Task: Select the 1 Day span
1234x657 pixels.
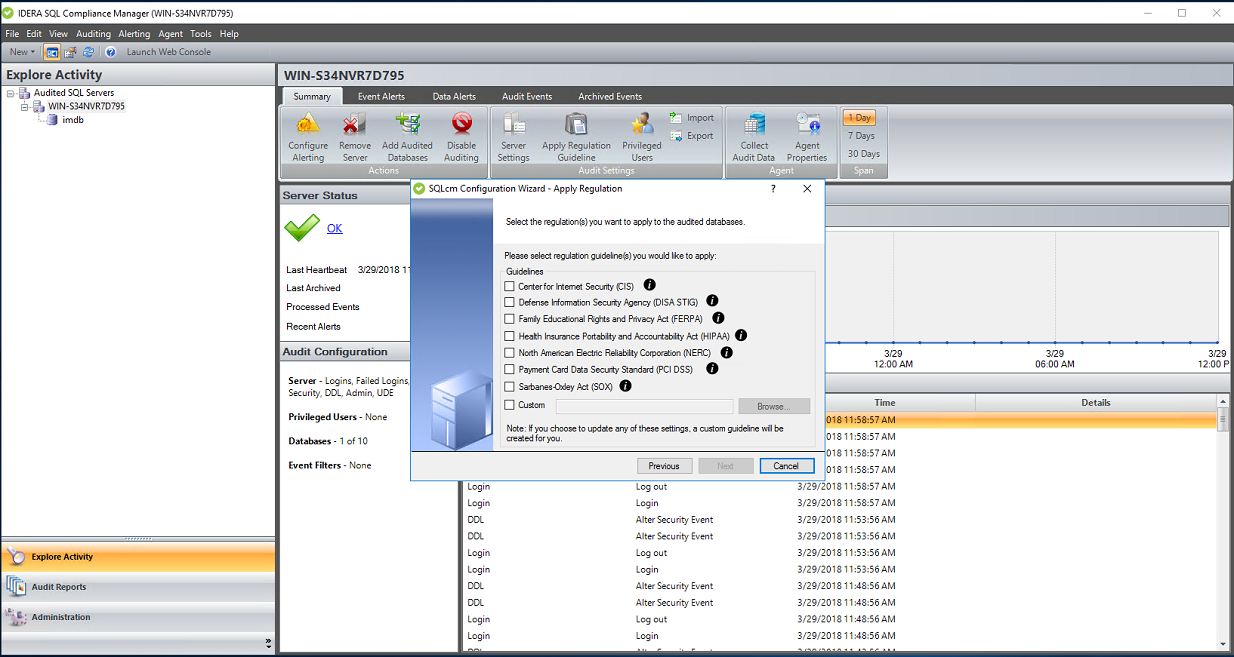Action: pos(860,118)
